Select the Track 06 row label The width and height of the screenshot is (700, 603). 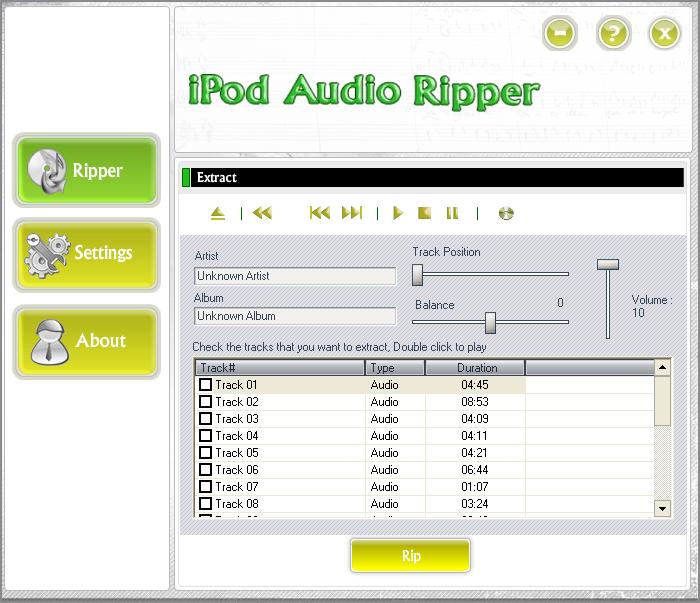point(237,470)
